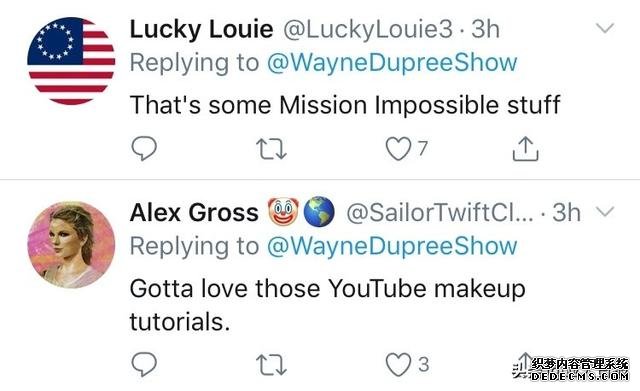Screen dimensions: 640x391
Task: Retweet Alex Gross's YouTube makeup tweet
Action: point(271,364)
